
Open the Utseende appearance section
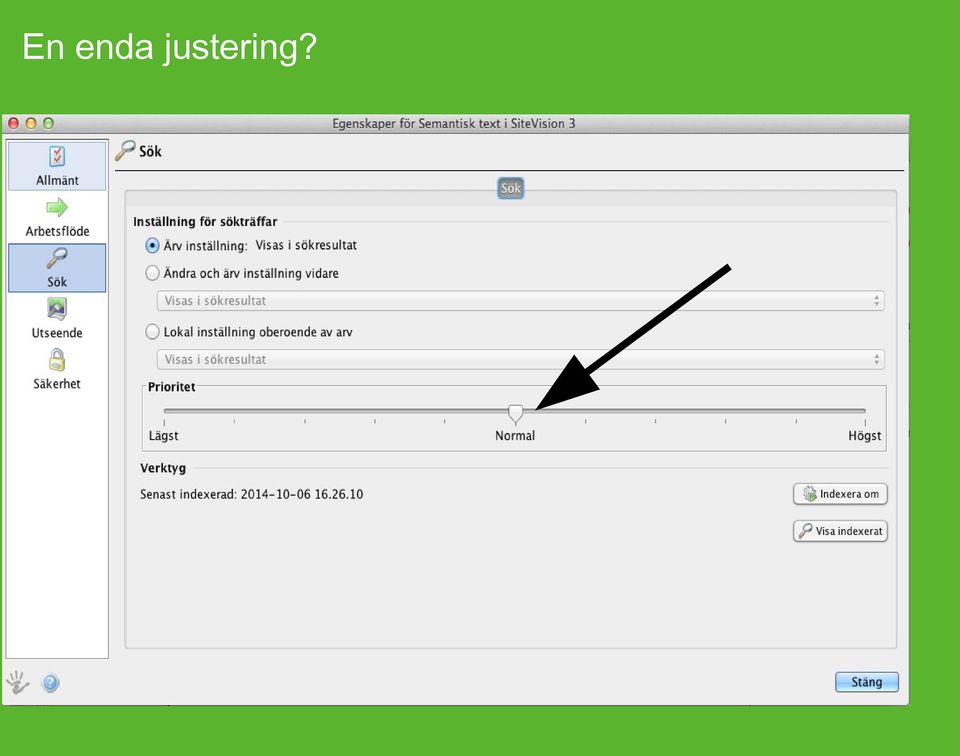(57, 318)
